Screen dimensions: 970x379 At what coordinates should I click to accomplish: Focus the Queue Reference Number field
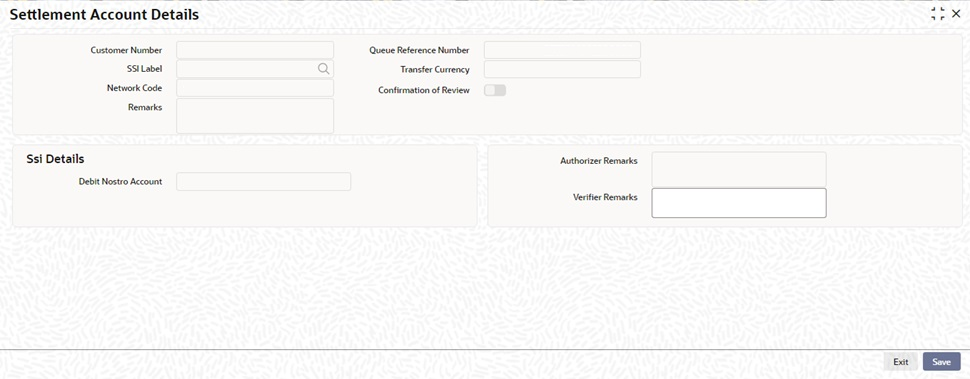point(562,50)
